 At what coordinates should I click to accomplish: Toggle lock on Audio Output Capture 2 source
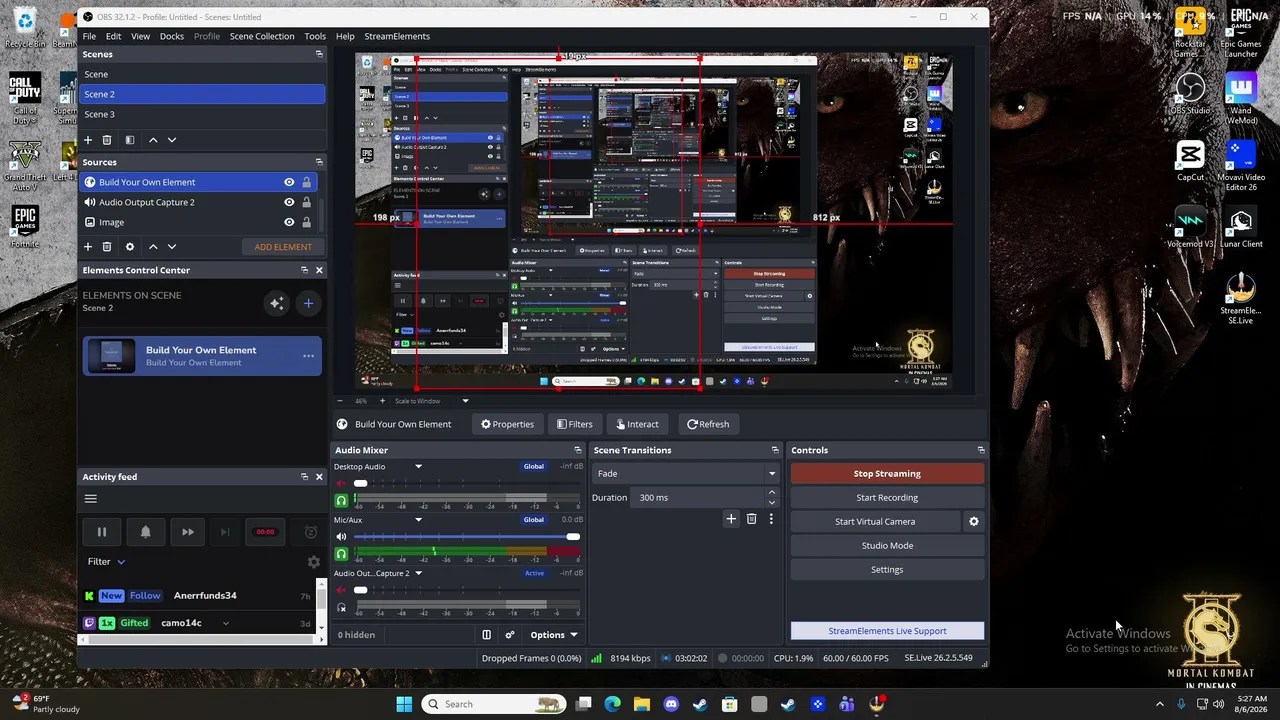[307, 202]
